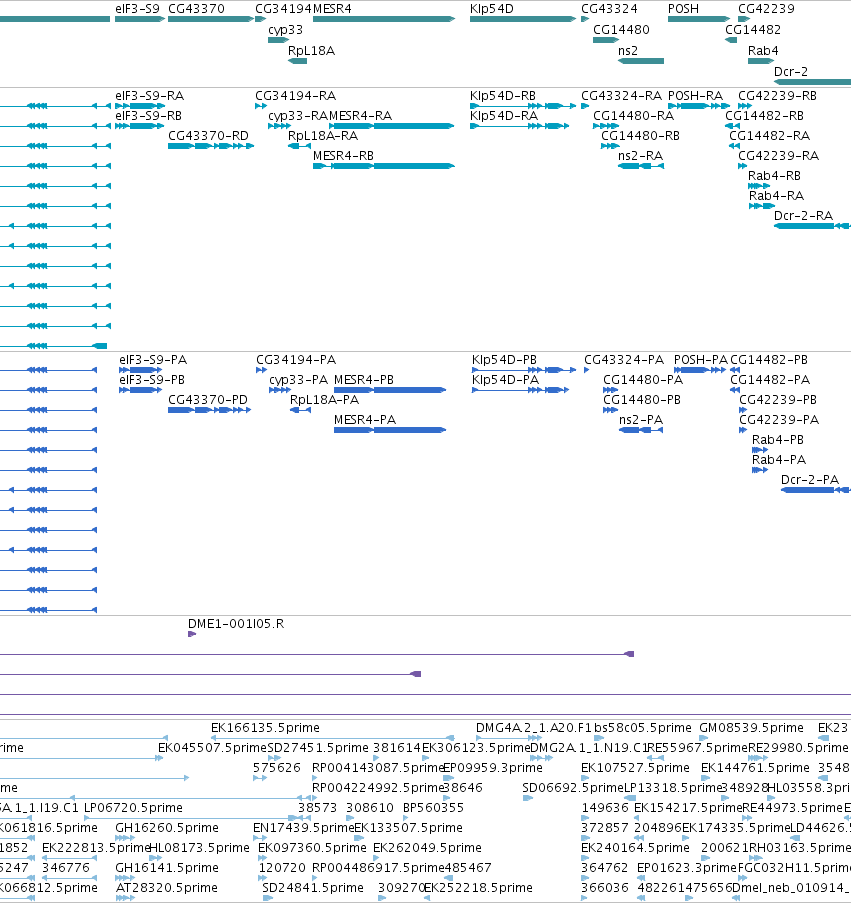Click the CG14482 gene glyph
The image size is (851, 903).
[731, 40]
